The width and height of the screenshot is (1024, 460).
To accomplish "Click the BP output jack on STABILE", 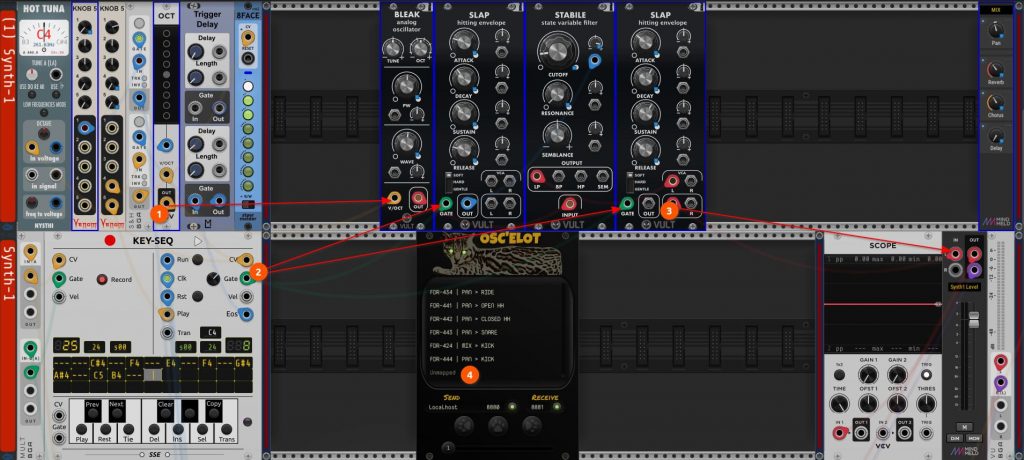I will (x=558, y=176).
